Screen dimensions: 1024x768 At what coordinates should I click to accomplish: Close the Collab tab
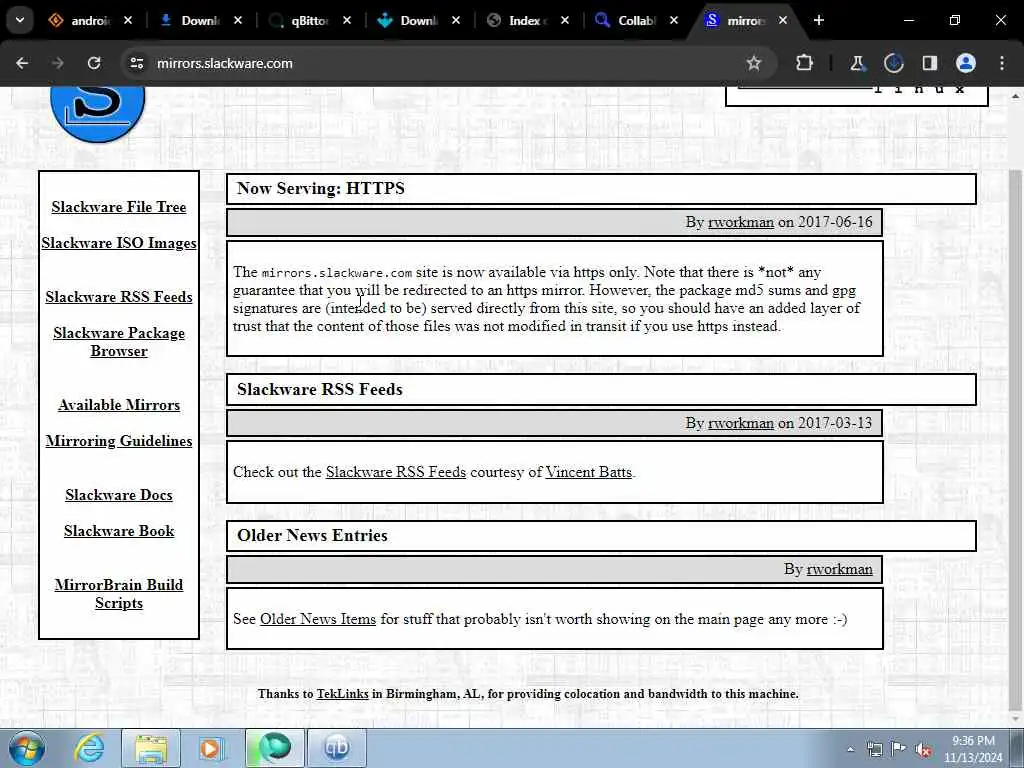(x=674, y=21)
